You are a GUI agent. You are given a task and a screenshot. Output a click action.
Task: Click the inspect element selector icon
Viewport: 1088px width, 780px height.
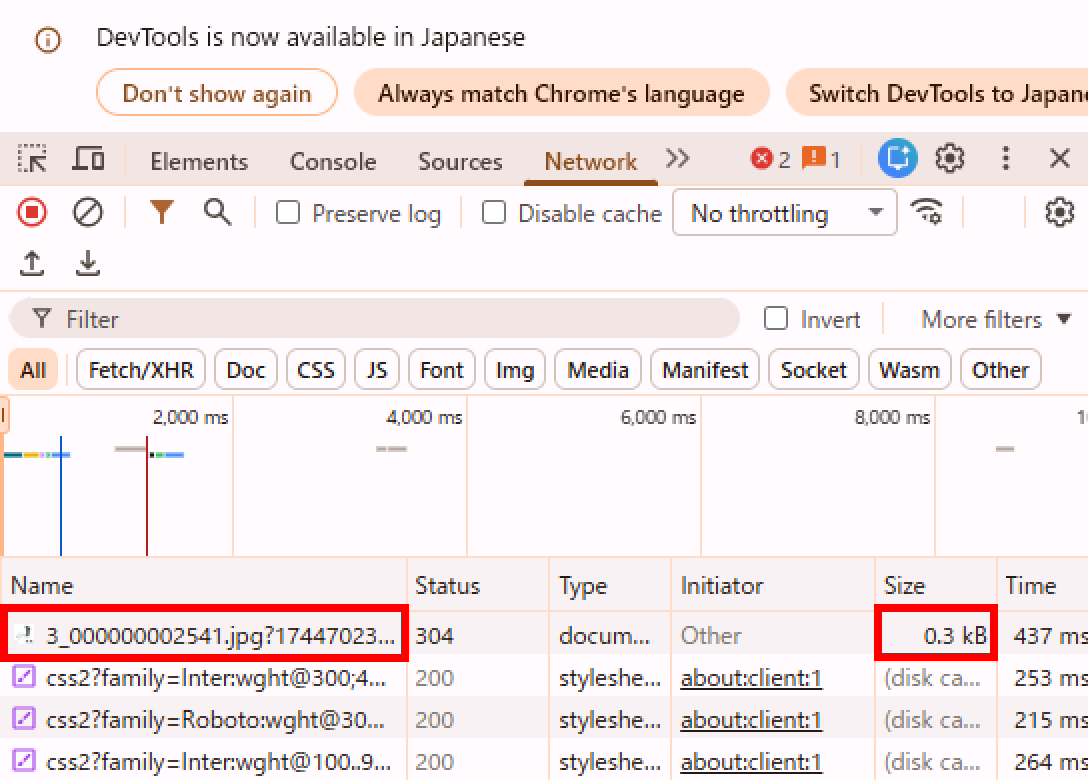[x=33, y=159]
